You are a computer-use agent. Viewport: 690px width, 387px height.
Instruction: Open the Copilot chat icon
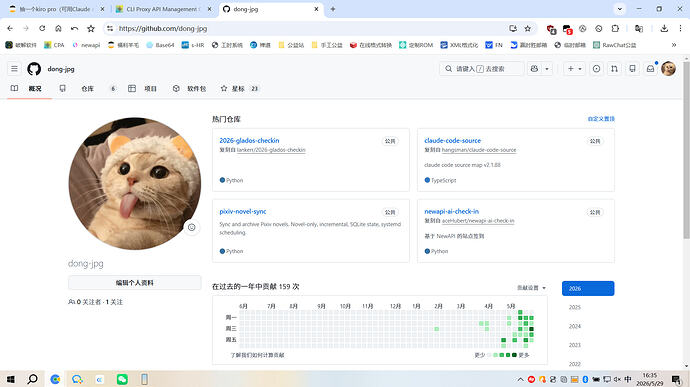click(x=534, y=69)
